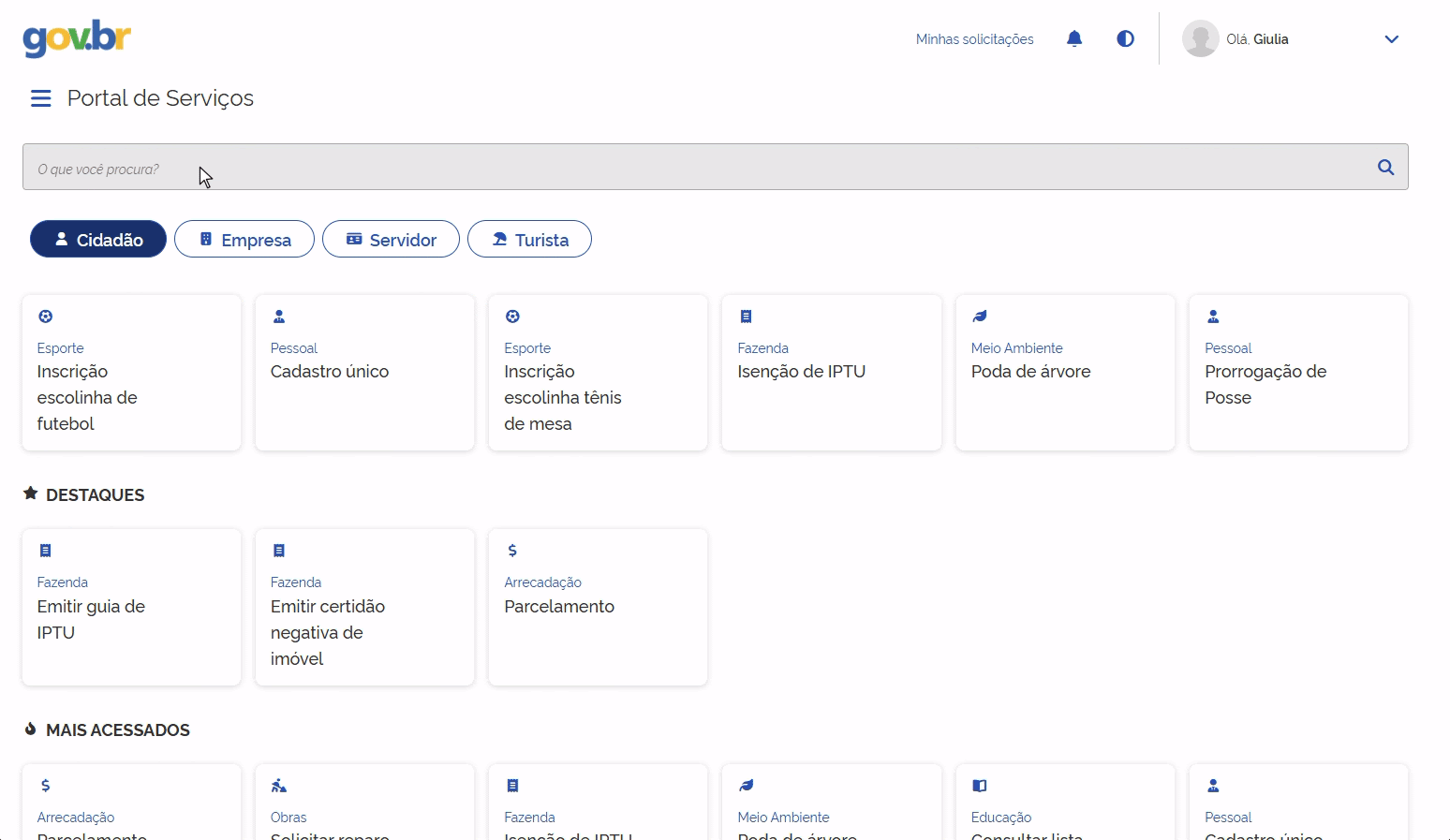This screenshot has width=1450, height=840.
Task: Switch to the Turista filter
Action: [x=529, y=239]
